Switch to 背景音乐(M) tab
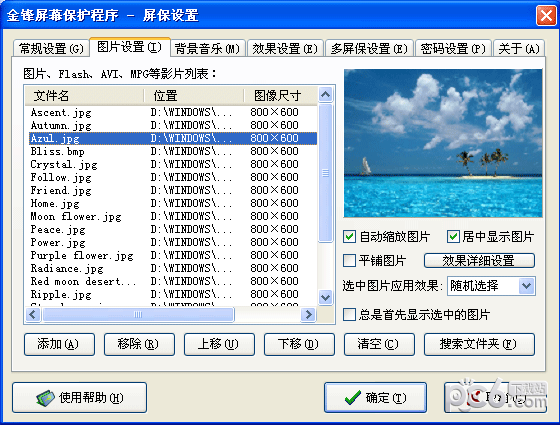 208,48
